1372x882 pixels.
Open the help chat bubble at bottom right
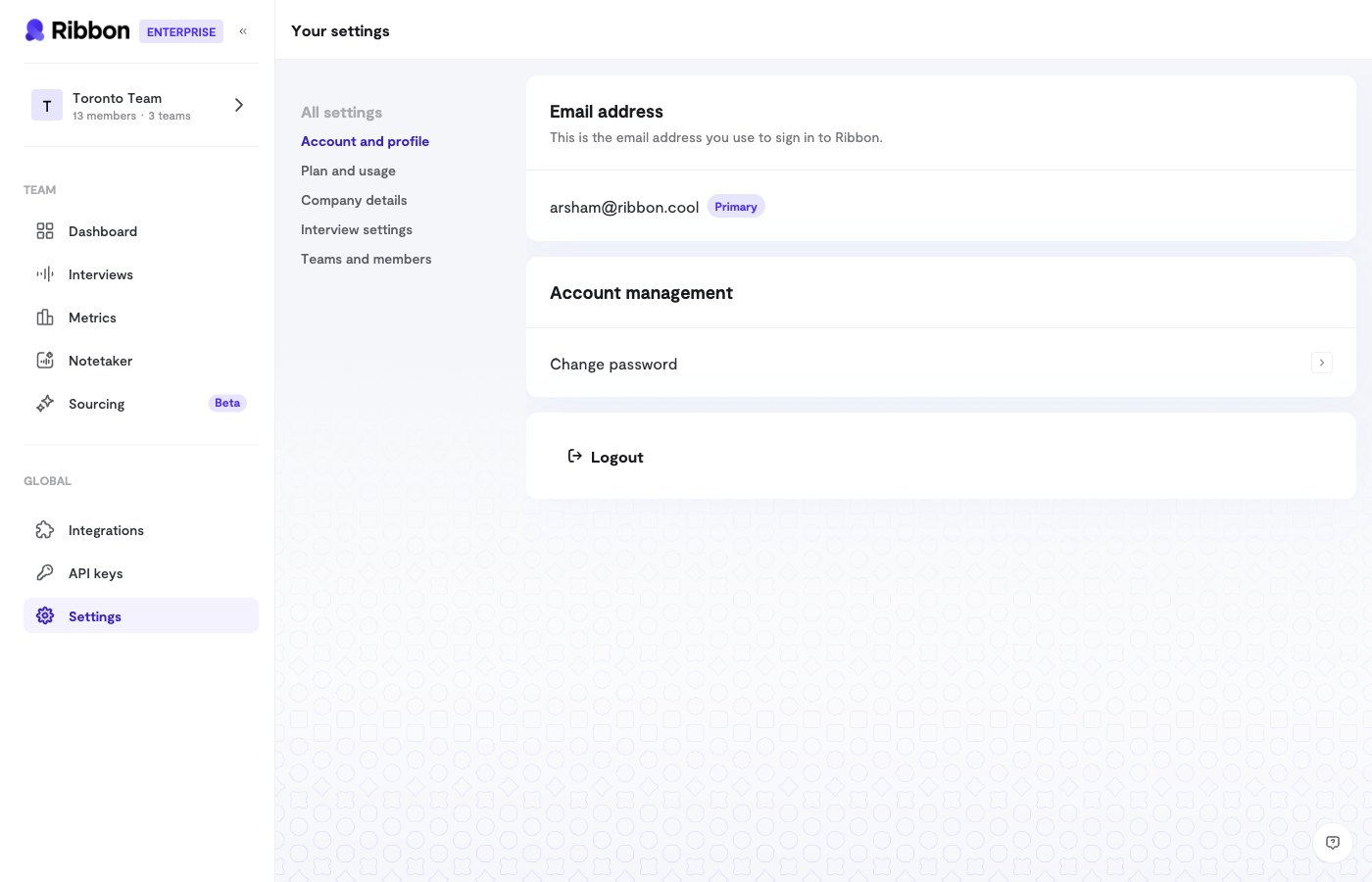[1333, 843]
